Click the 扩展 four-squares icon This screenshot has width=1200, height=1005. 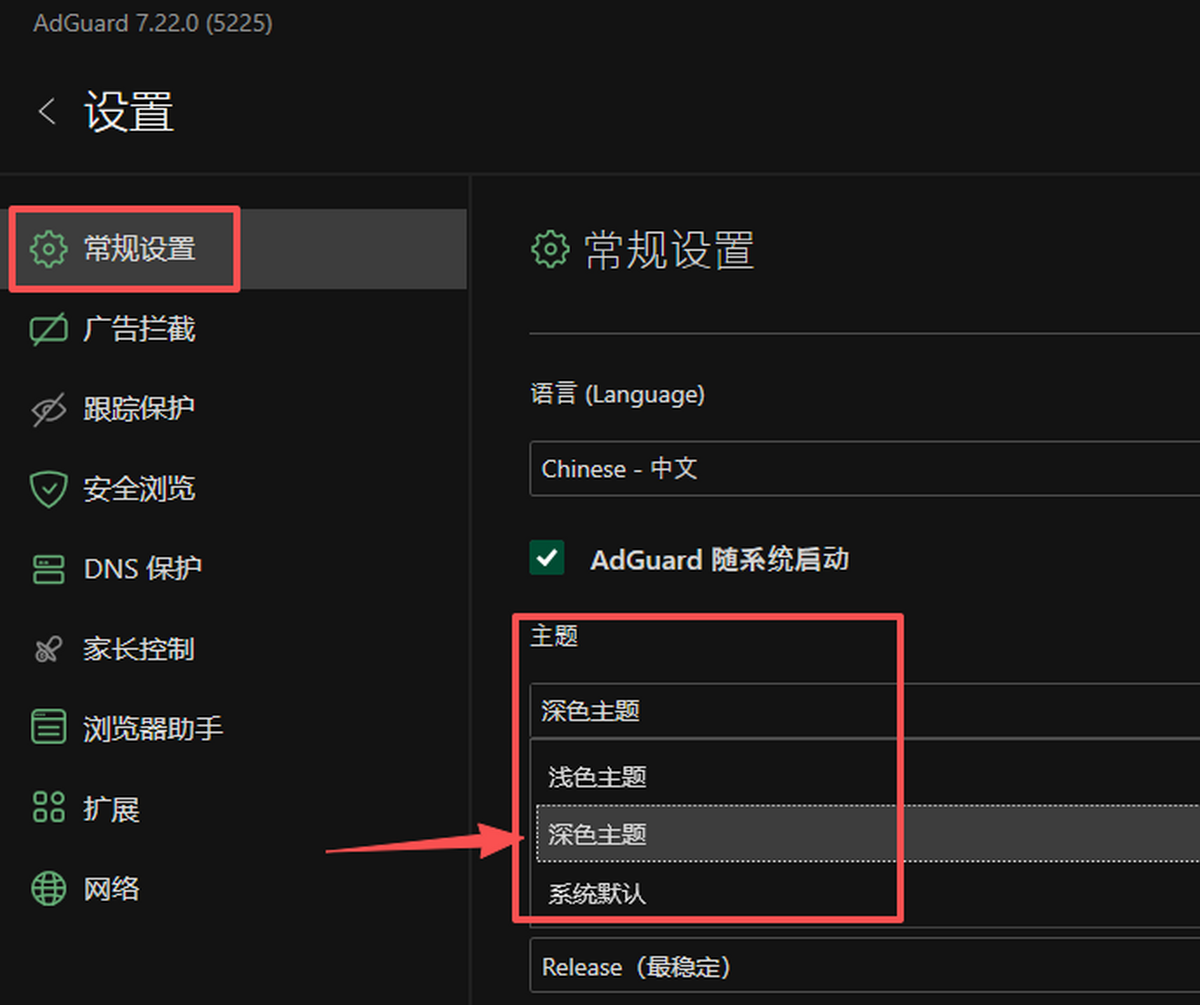pyautogui.click(x=48, y=808)
